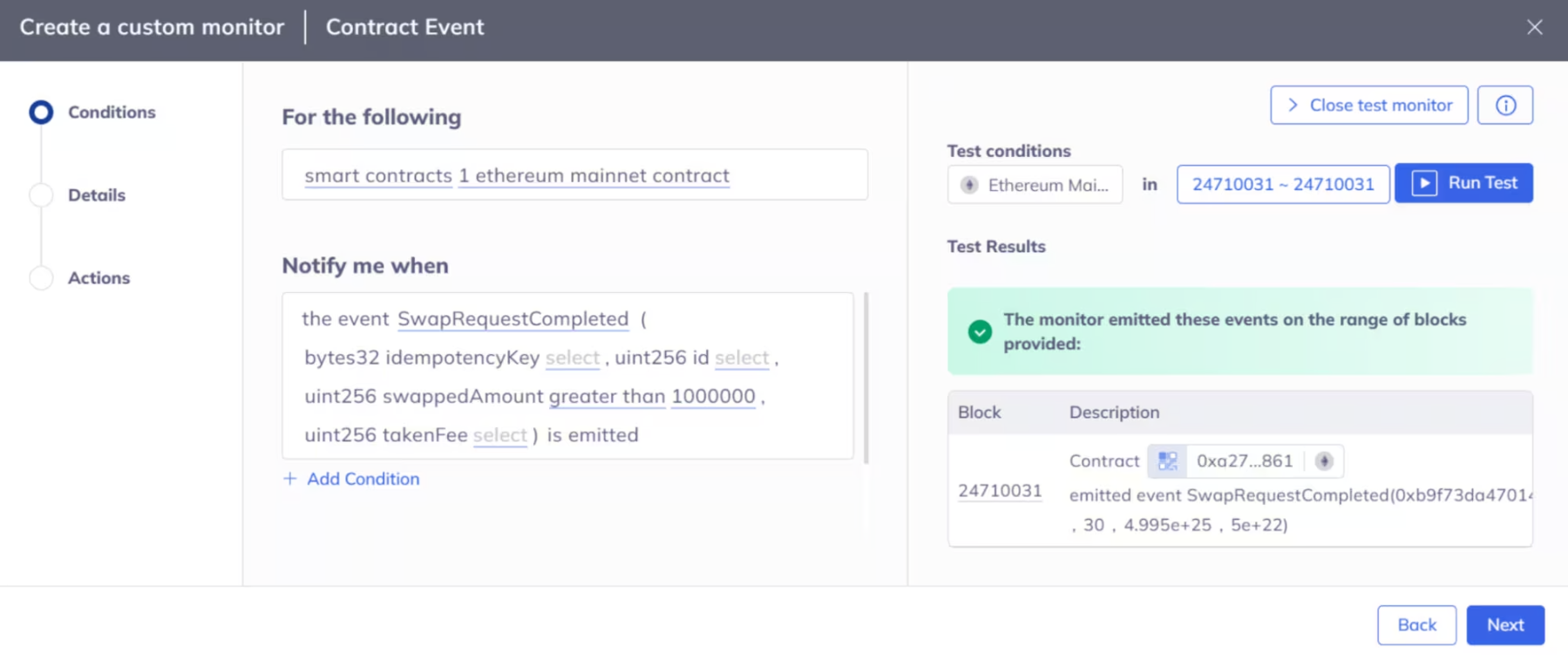This screenshot has width=1568, height=655.
Task: Select the Actions step circle
Action: click(41, 278)
